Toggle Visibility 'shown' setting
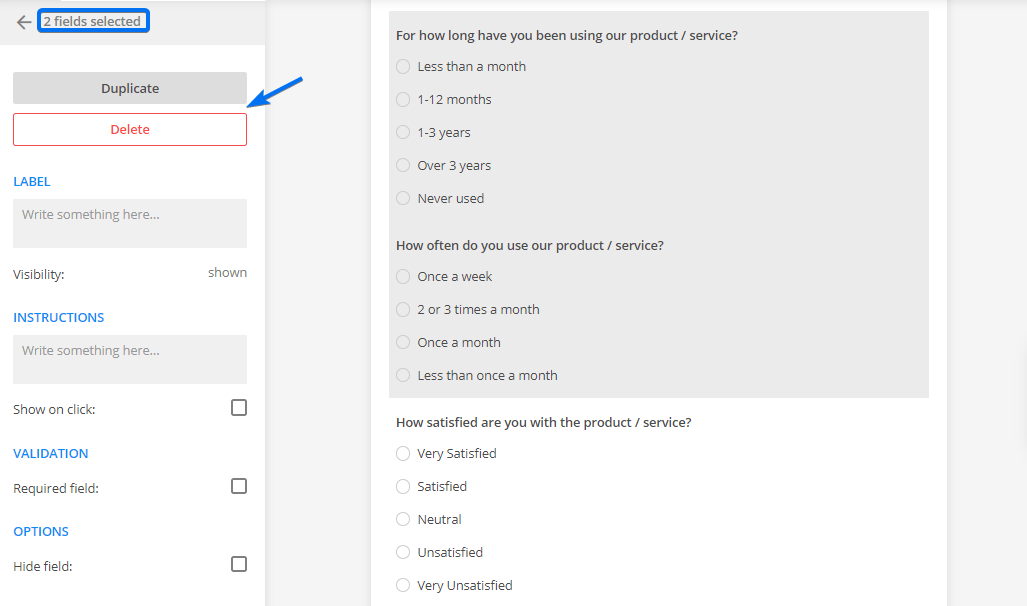Viewport: 1027px width, 606px height. click(x=227, y=272)
